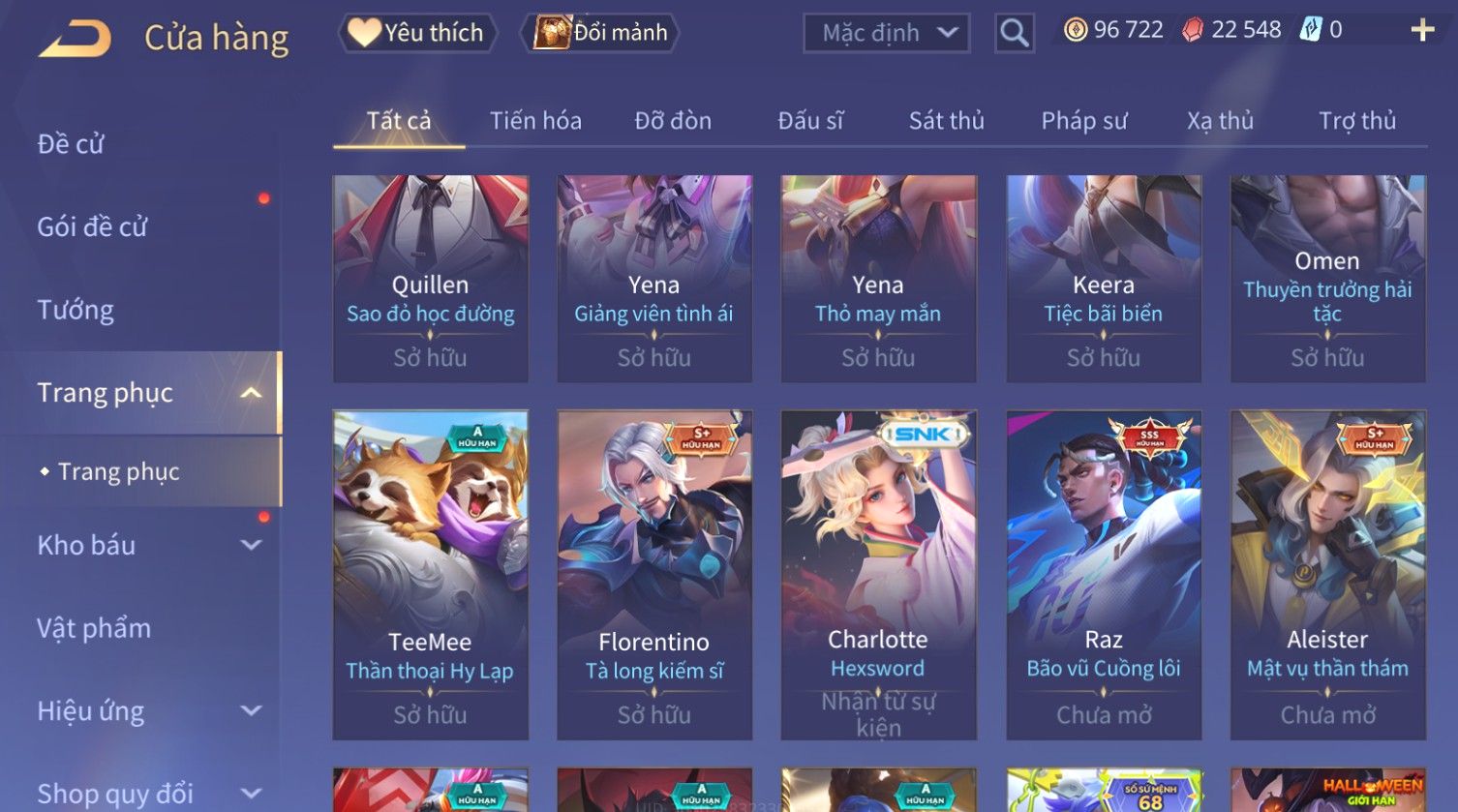Open the Mặc định sort dropdown

886,33
